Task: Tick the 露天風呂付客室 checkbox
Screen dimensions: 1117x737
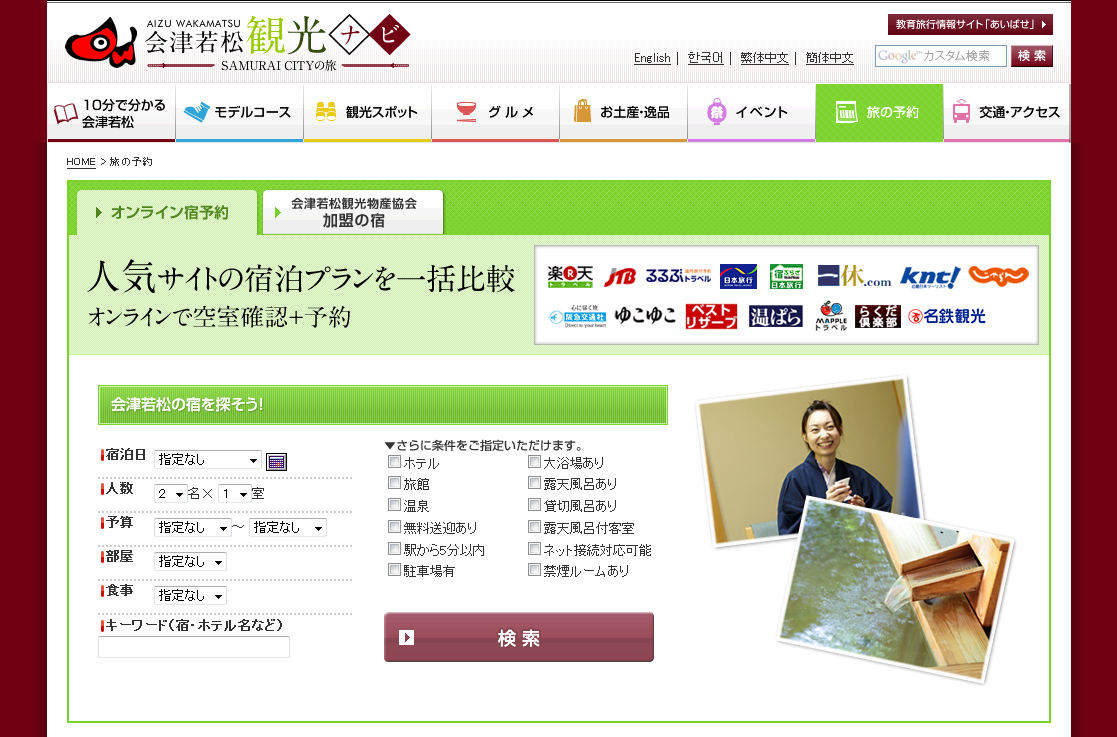Action: pos(534,527)
